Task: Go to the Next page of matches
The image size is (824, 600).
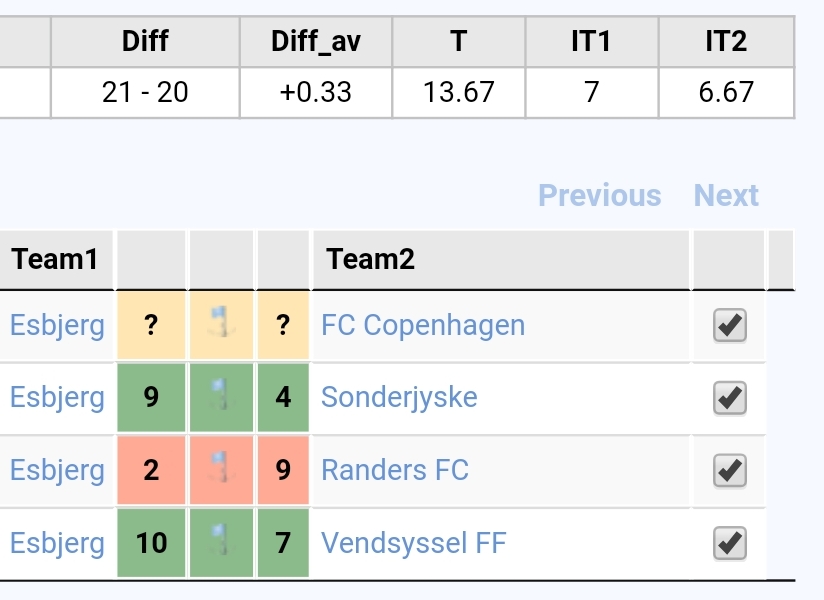Action: [x=726, y=195]
